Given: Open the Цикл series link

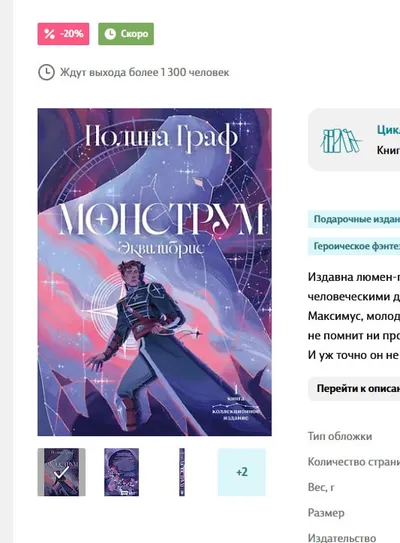Looking at the screenshot, I should 388,130.
